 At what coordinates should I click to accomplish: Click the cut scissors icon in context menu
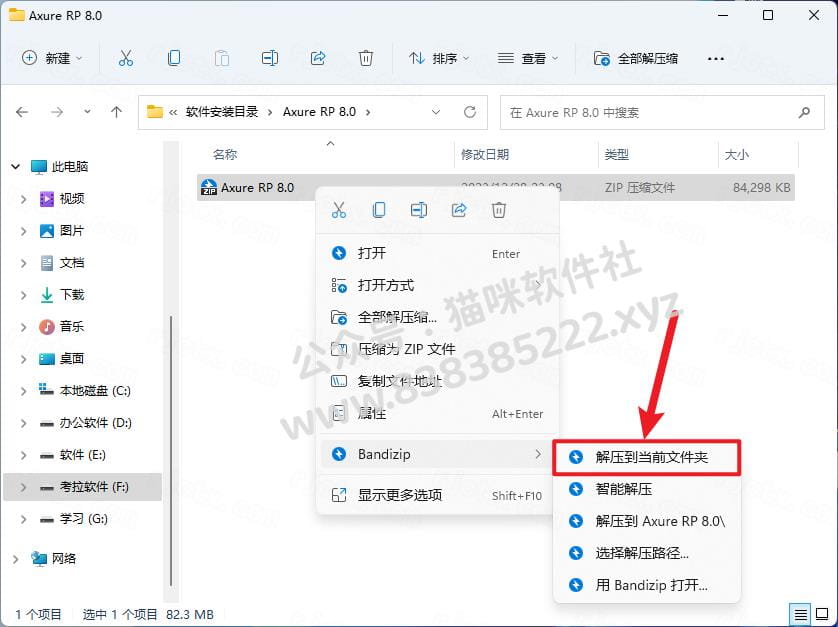(339, 210)
